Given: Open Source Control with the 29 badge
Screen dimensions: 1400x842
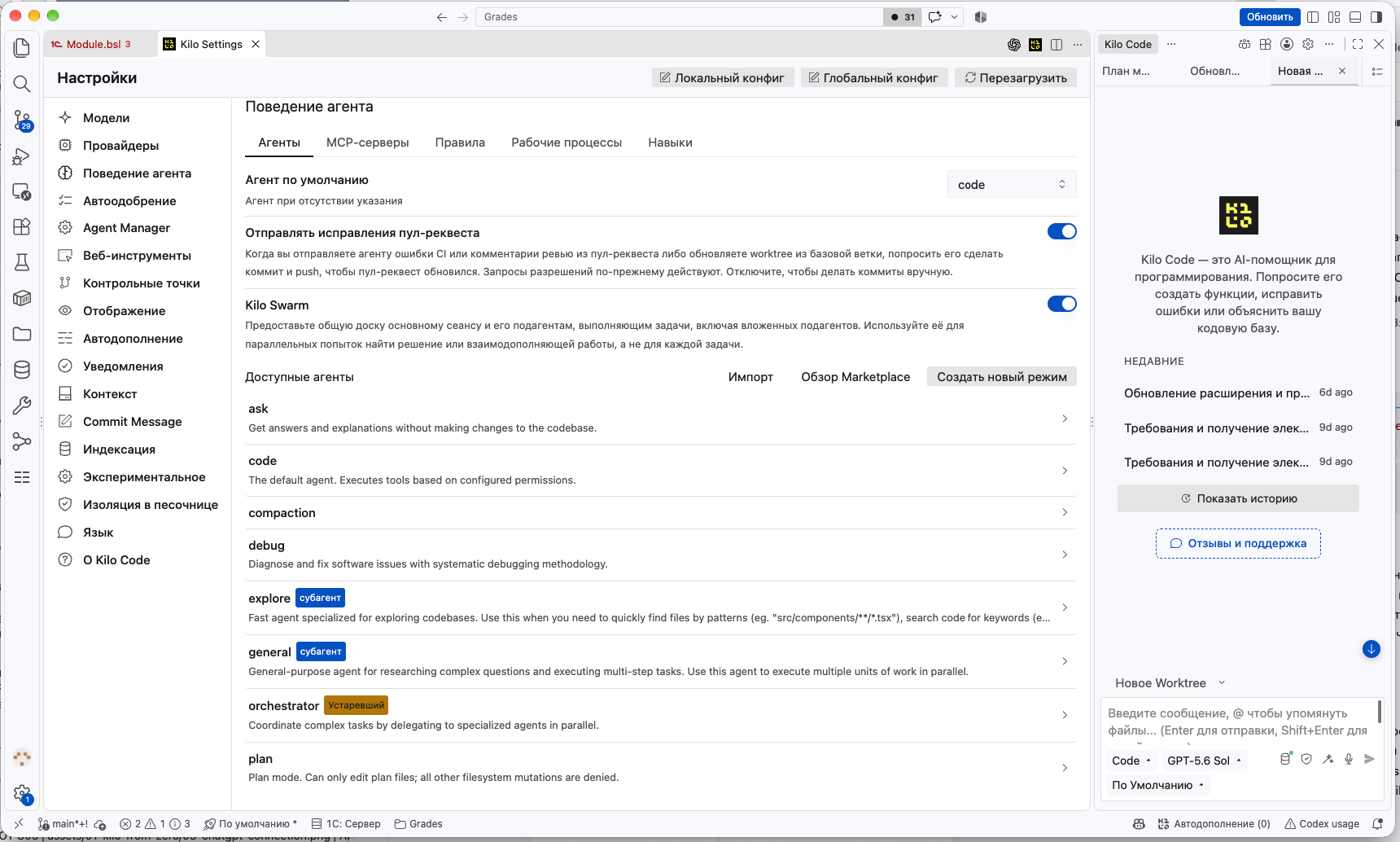Looking at the screenshot, I should tap(22, 121).
